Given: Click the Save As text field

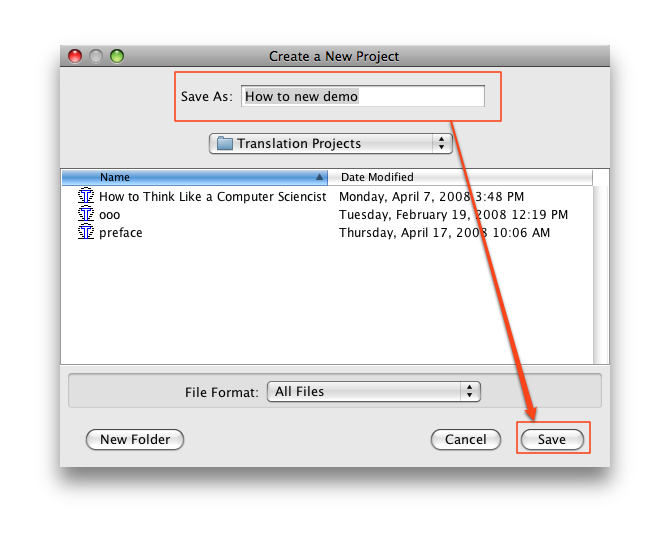Looking at the screenshot, I should [362, 96].
